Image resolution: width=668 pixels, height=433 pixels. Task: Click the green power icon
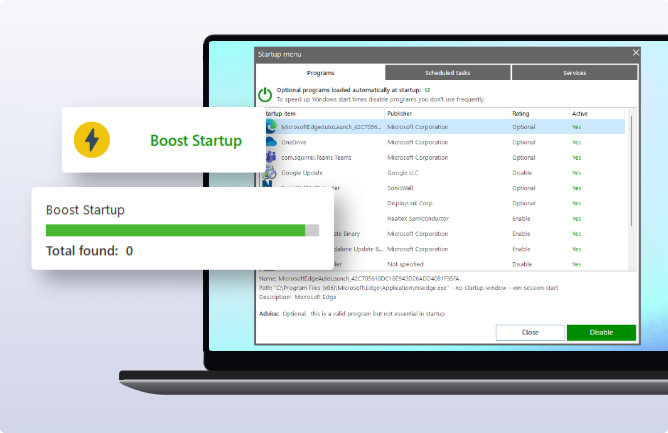tap(265, 94)
